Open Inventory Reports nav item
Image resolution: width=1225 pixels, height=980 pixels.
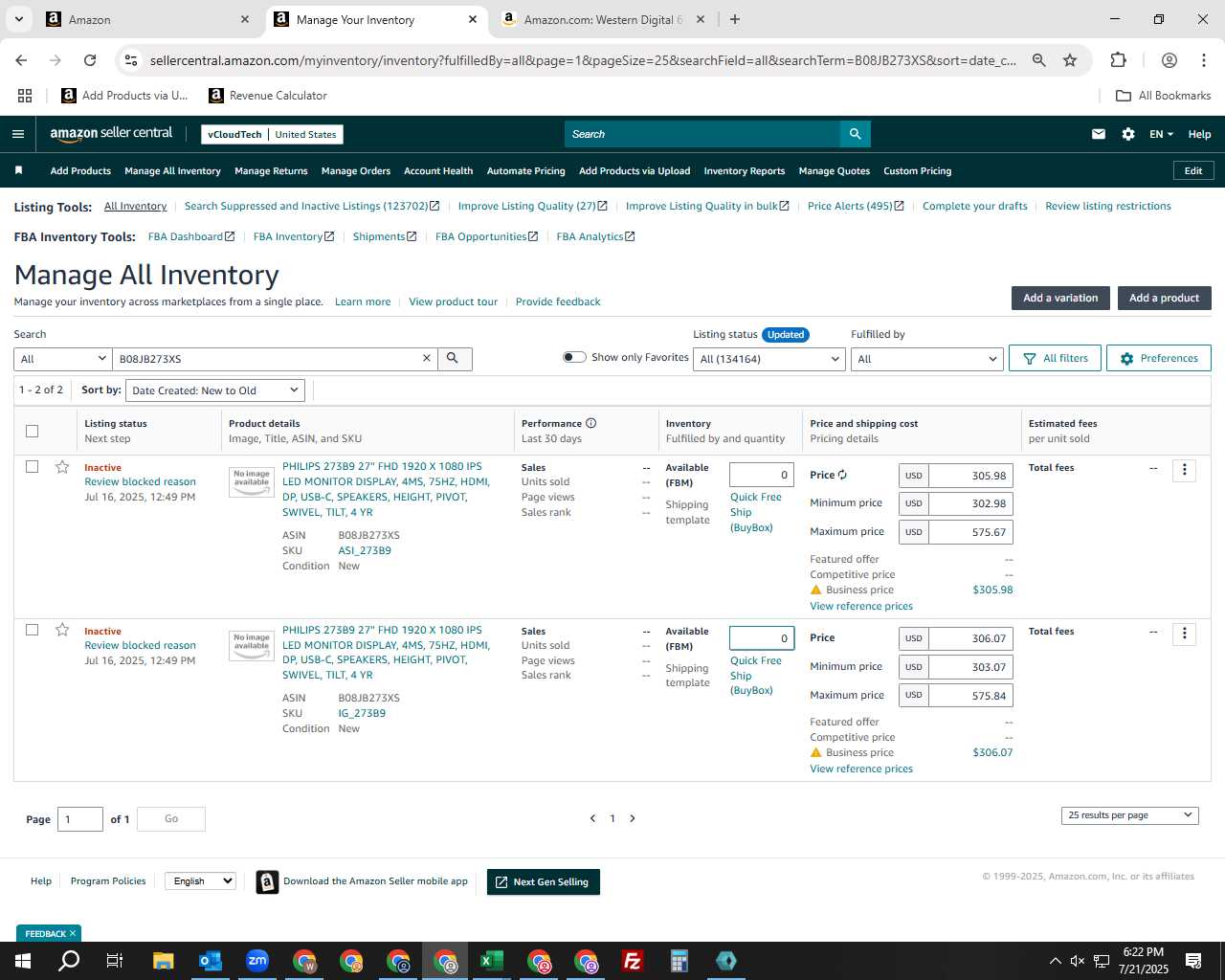(744, 171)
